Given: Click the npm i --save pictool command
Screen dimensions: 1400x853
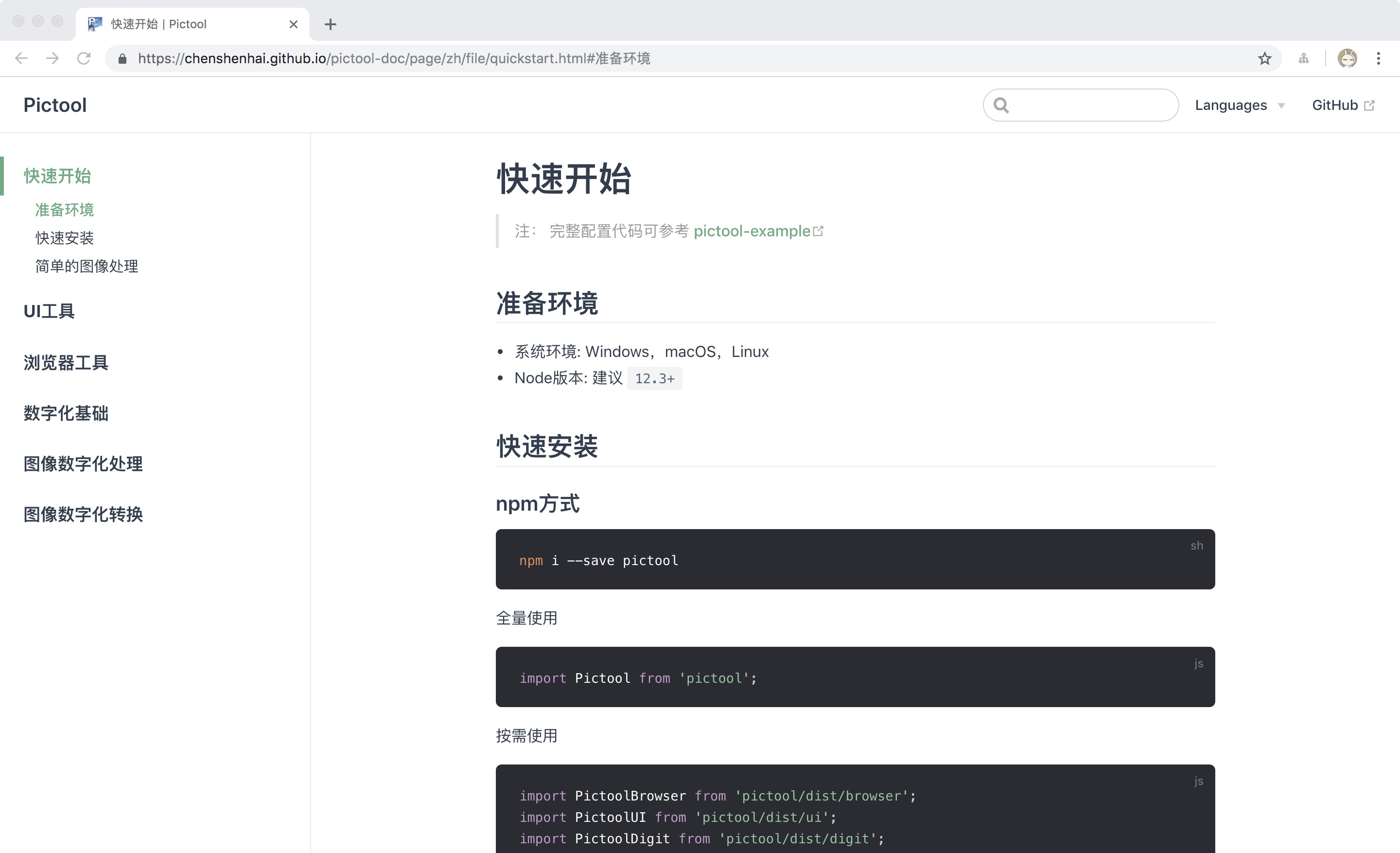Looking at the screenshot, I should 599,560.
